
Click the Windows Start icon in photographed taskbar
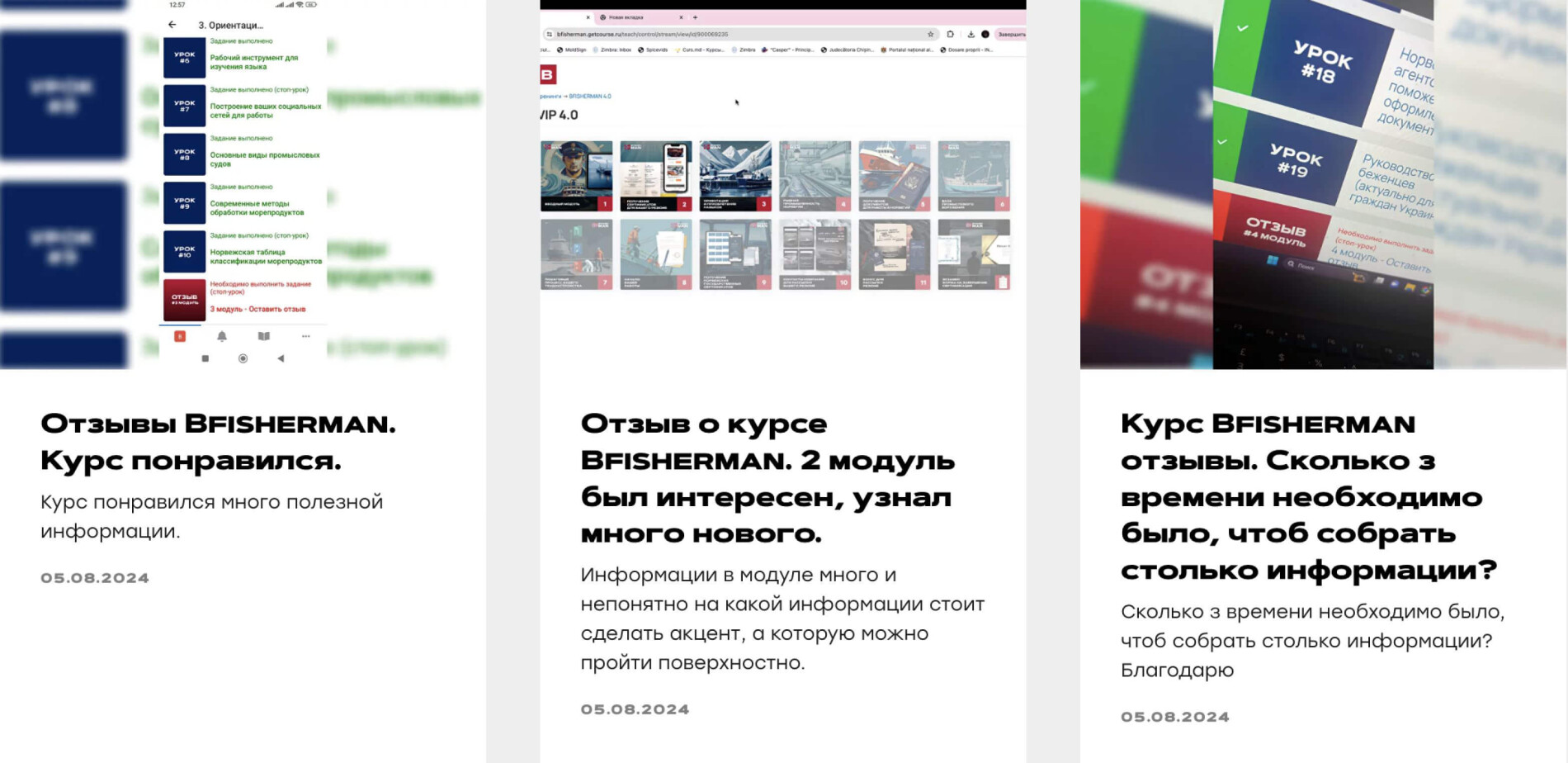coord(1272,261)
